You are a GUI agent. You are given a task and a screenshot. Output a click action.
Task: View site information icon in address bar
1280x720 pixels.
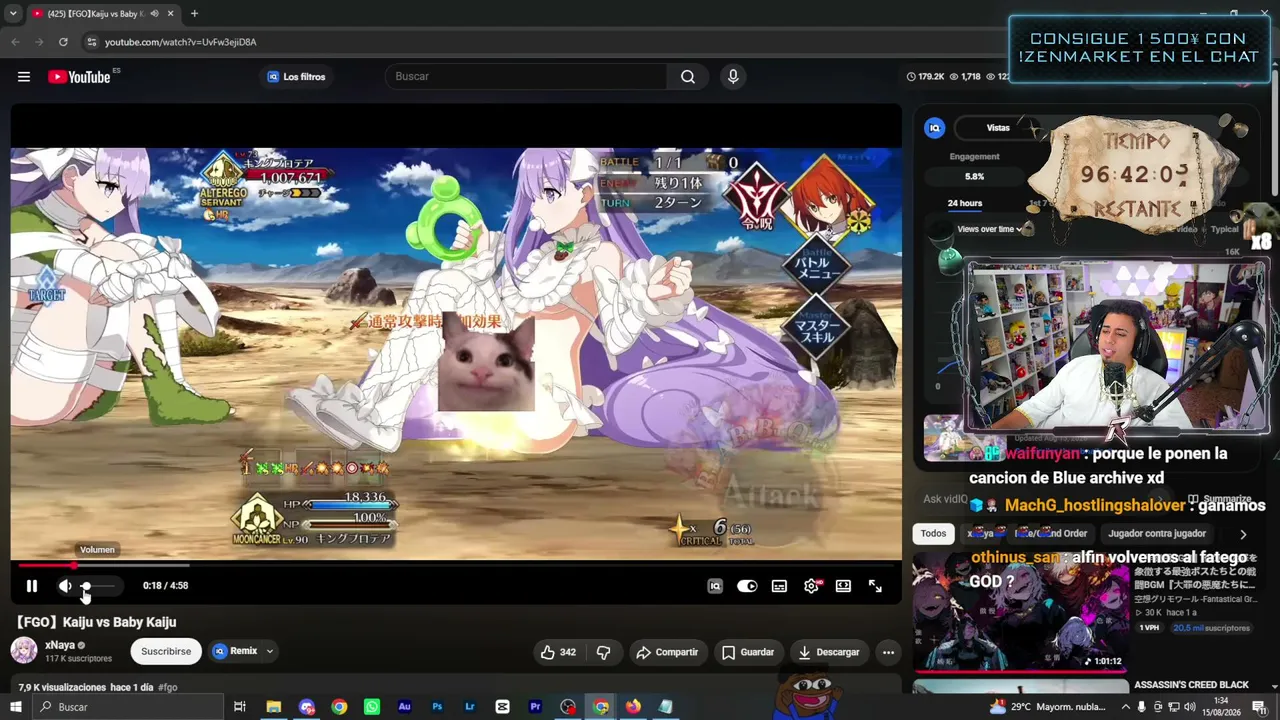91,42
